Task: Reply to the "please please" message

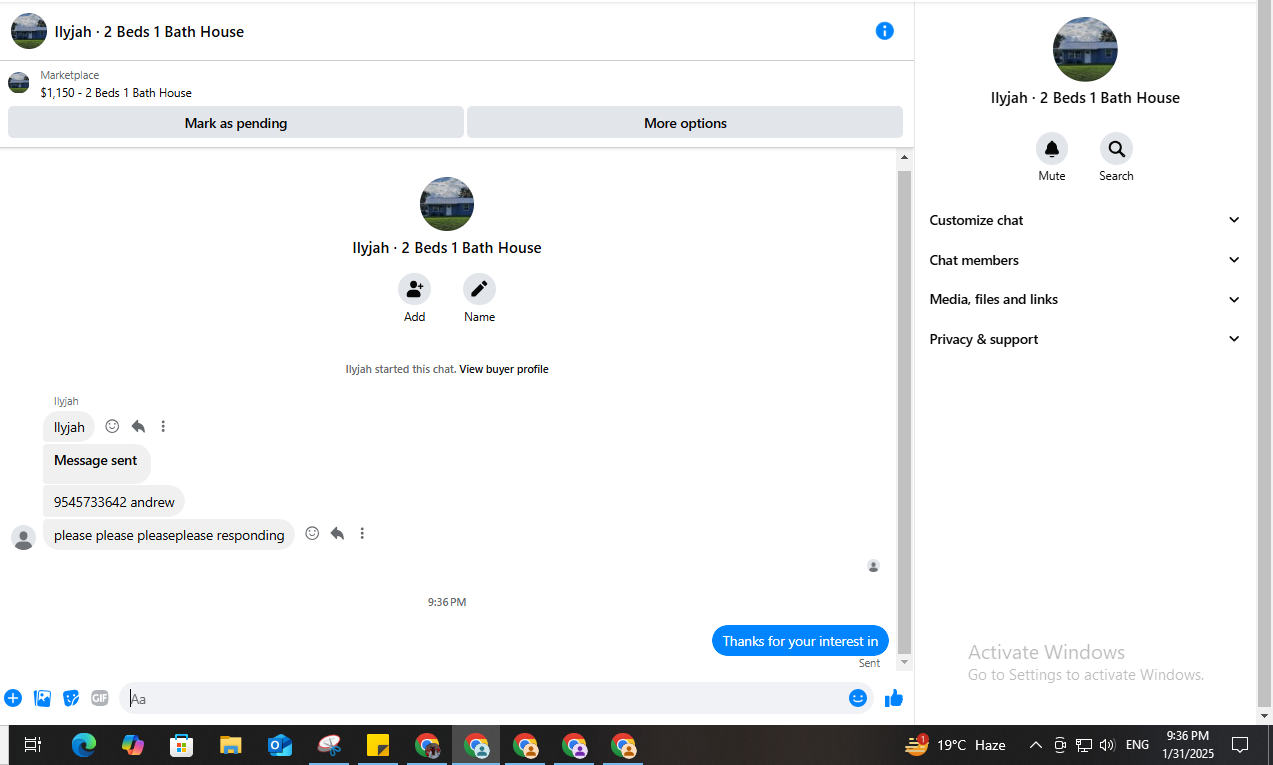Action: coord(337,534)
